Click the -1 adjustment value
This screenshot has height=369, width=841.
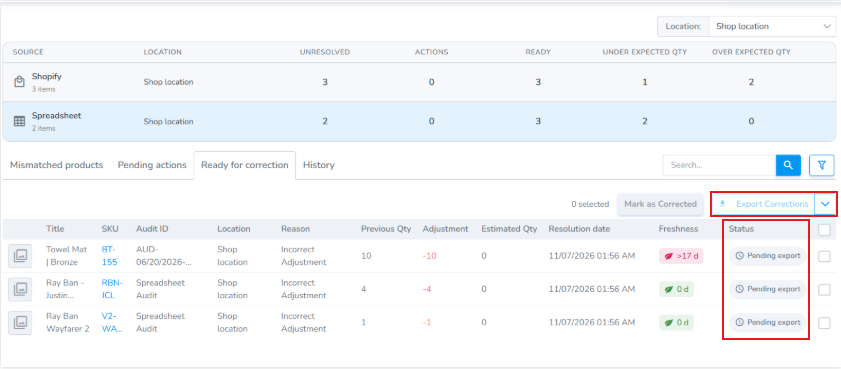pyautogui.click(x=427, y=323)
